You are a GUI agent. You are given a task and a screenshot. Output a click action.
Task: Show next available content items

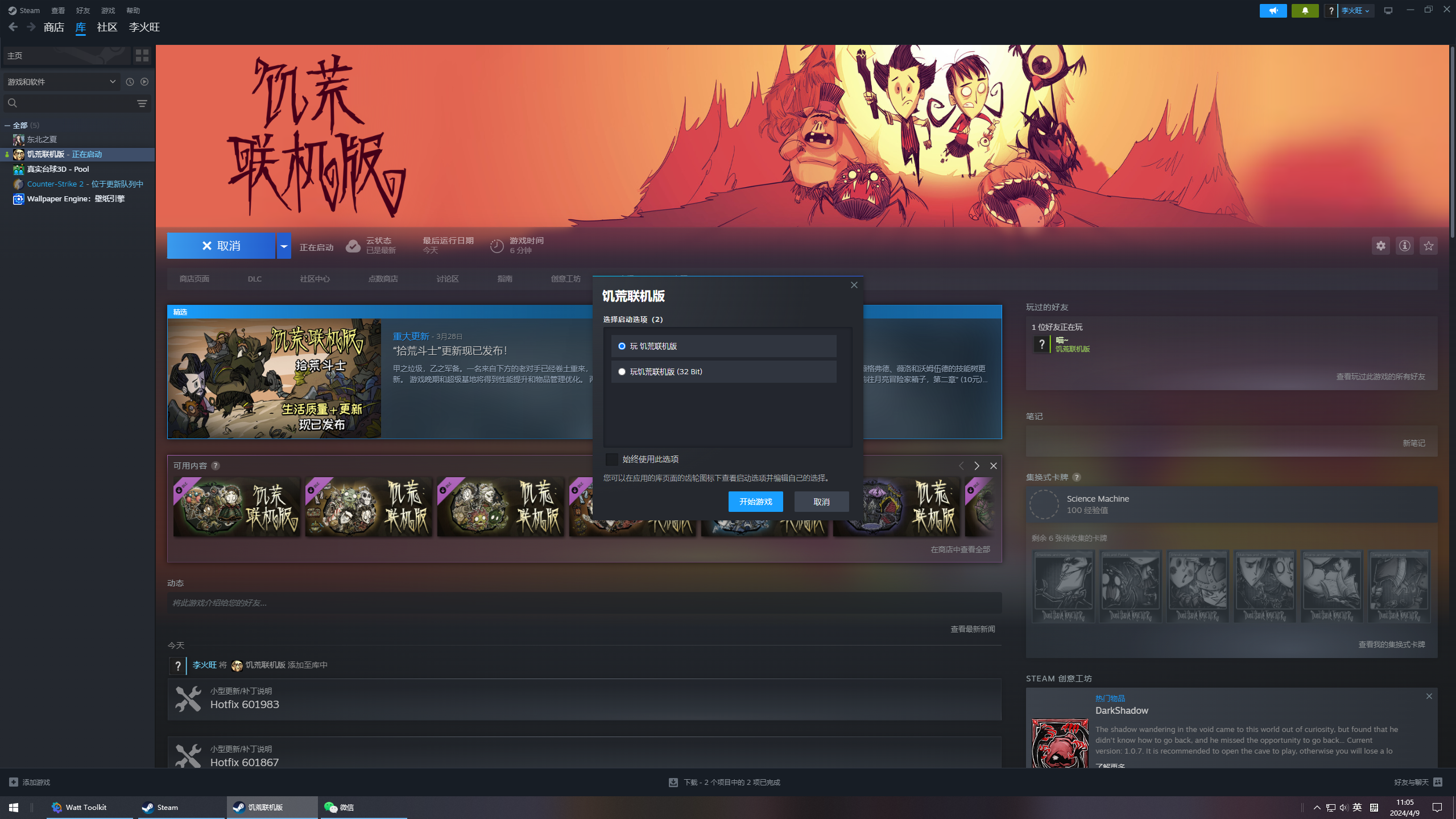tap(977, 466)
